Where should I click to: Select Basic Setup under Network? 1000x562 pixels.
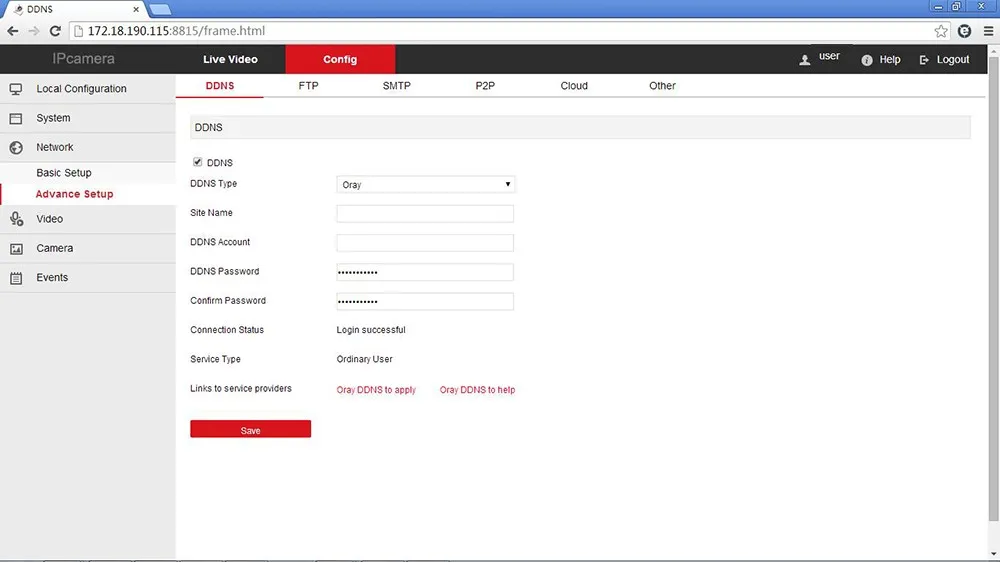64,173
